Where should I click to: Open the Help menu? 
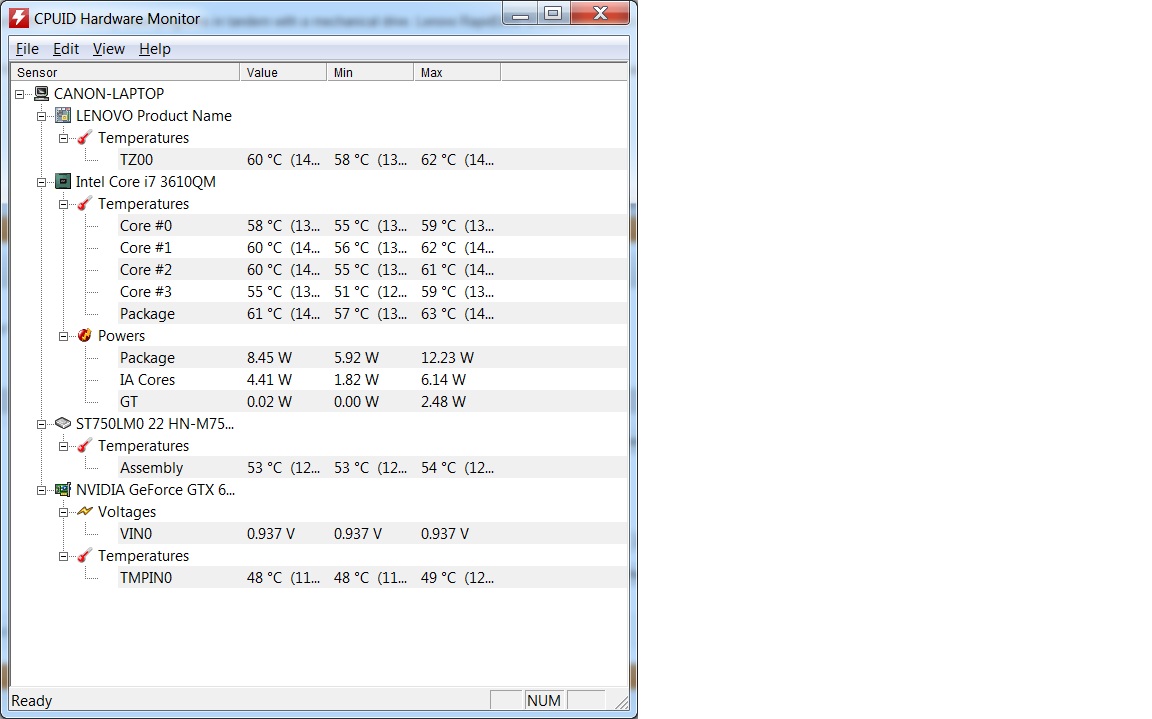point(154,48)
